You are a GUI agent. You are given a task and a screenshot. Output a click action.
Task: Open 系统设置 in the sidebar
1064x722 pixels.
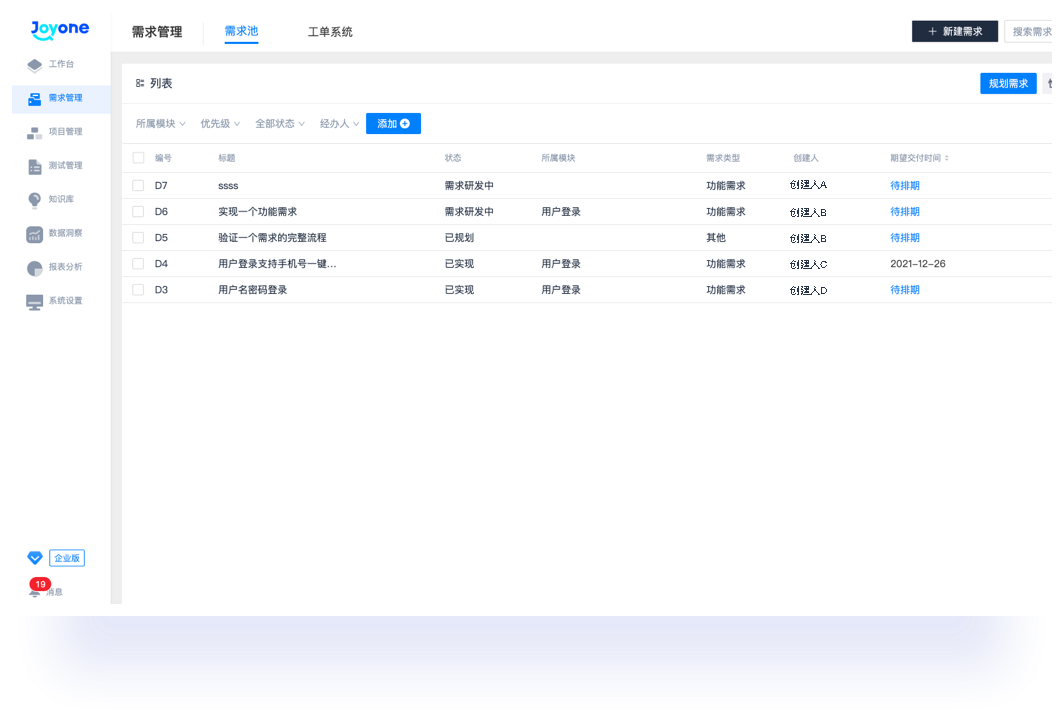[65, 301]
